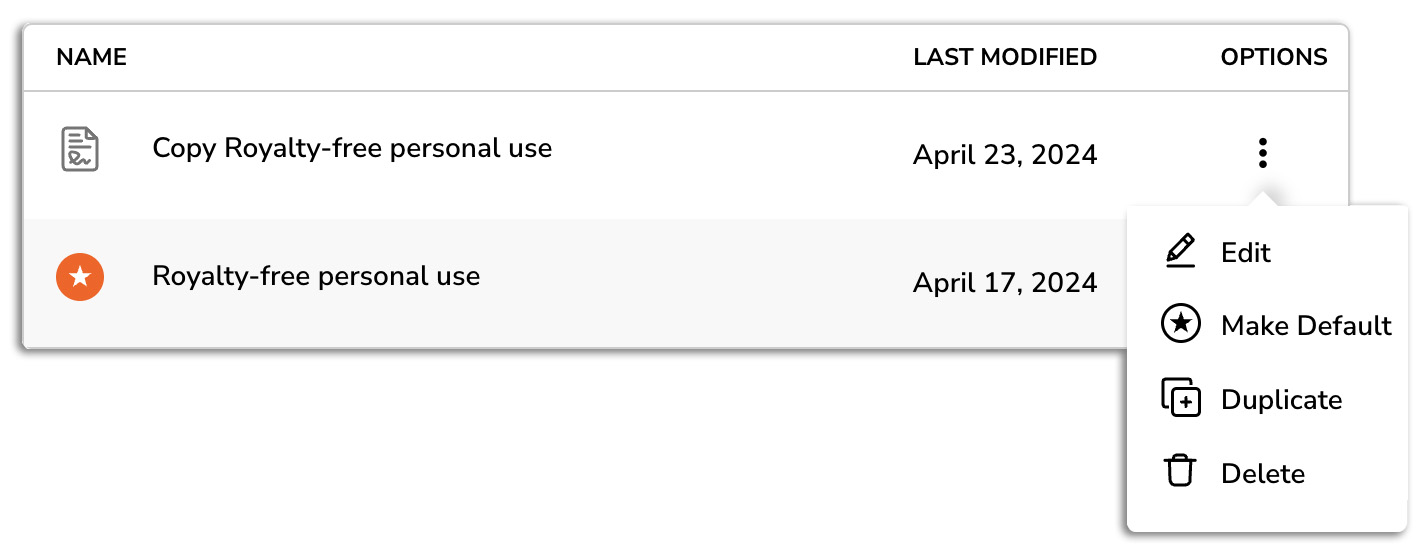Click the April 23, 2024 date

click(x=1005, y=155)
